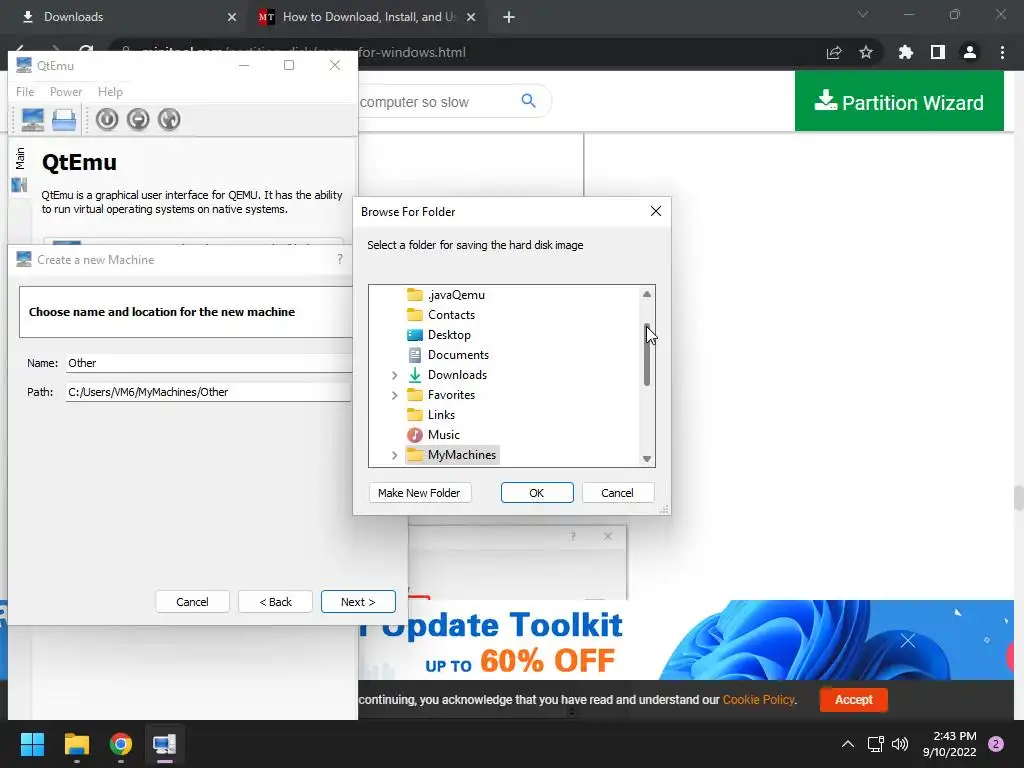Confirm folder selection with OK

537,493
